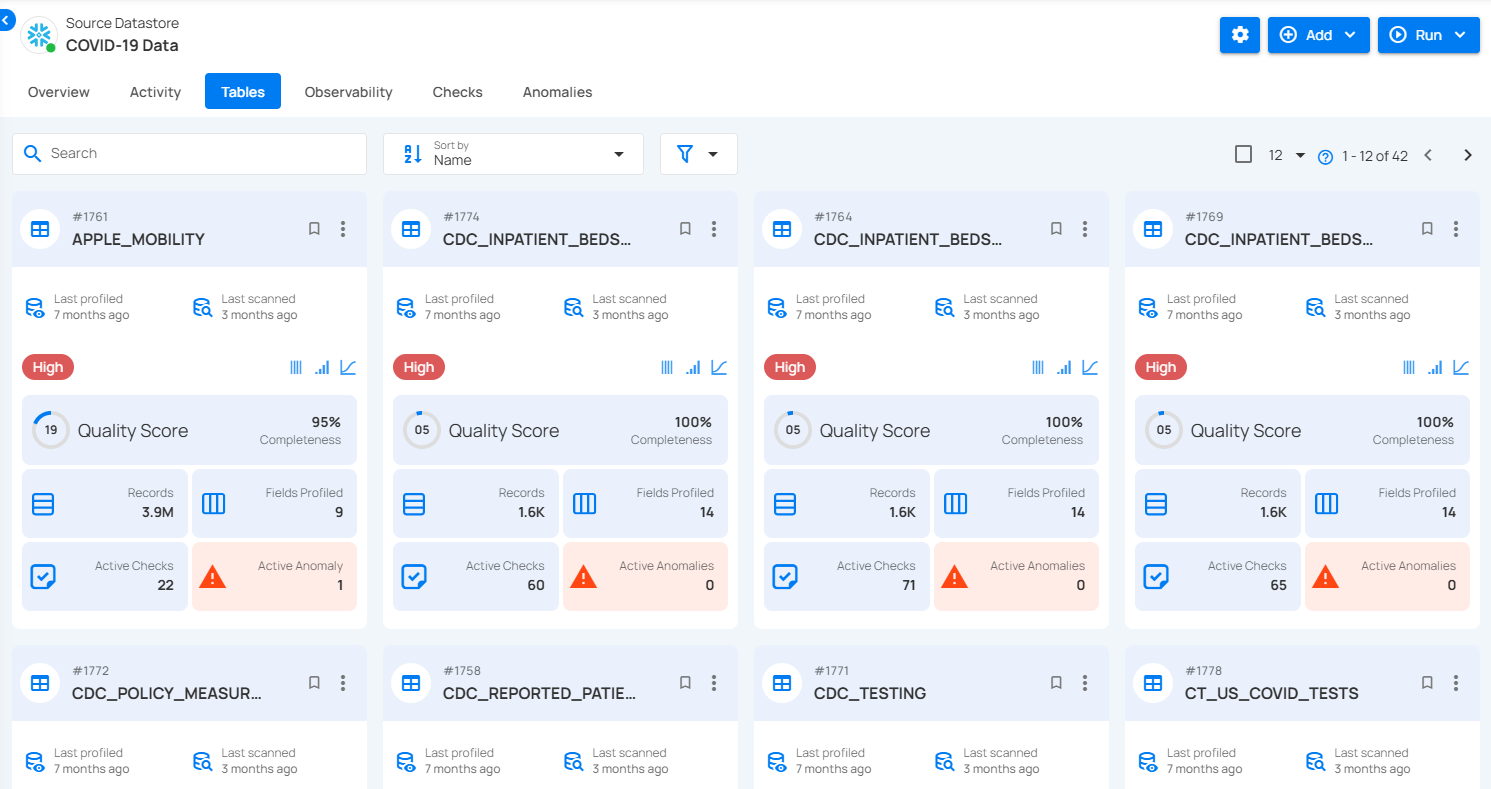Click the columns icon on table #1764 card
This screenshot has width=1491, height=789.
point(1038,368)
